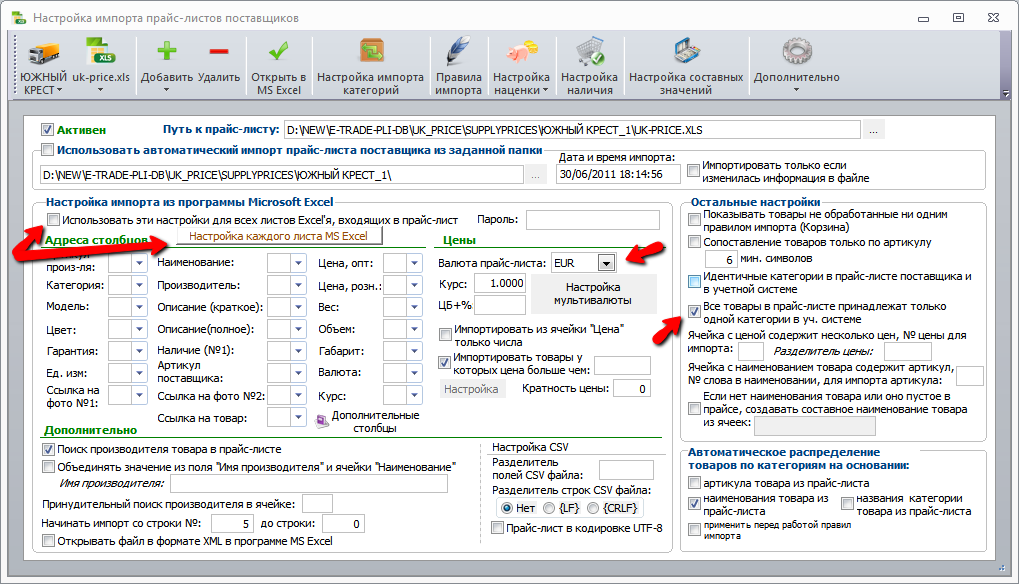Click the red minus Удалить icon
Viewport: 1019px width, 584px height.
(x=219, y=51)
